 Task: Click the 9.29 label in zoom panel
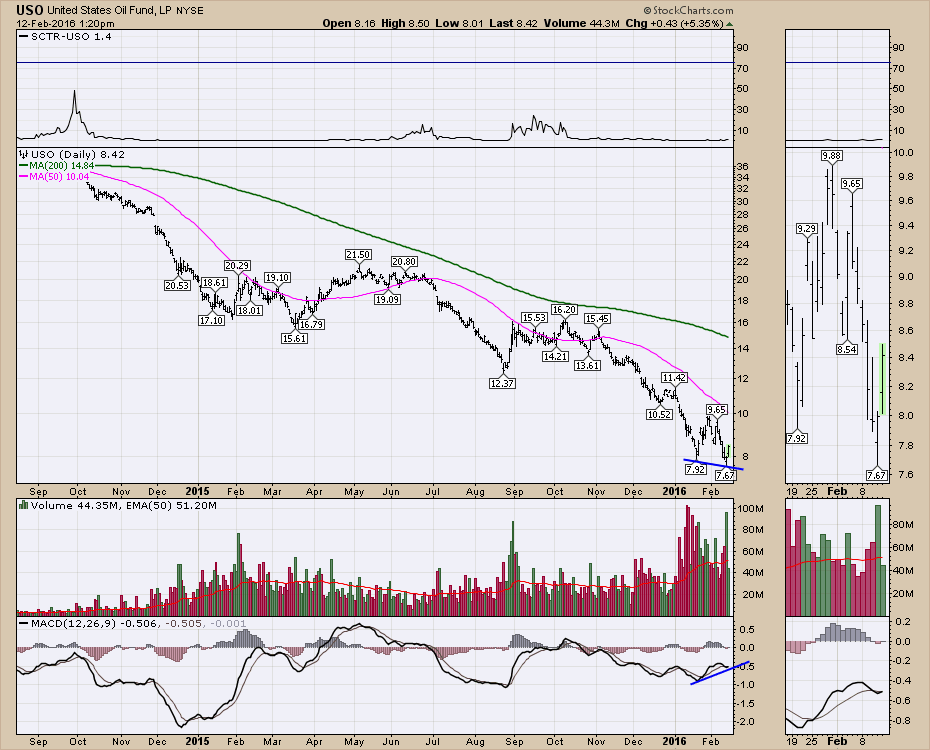coord(807,228)
